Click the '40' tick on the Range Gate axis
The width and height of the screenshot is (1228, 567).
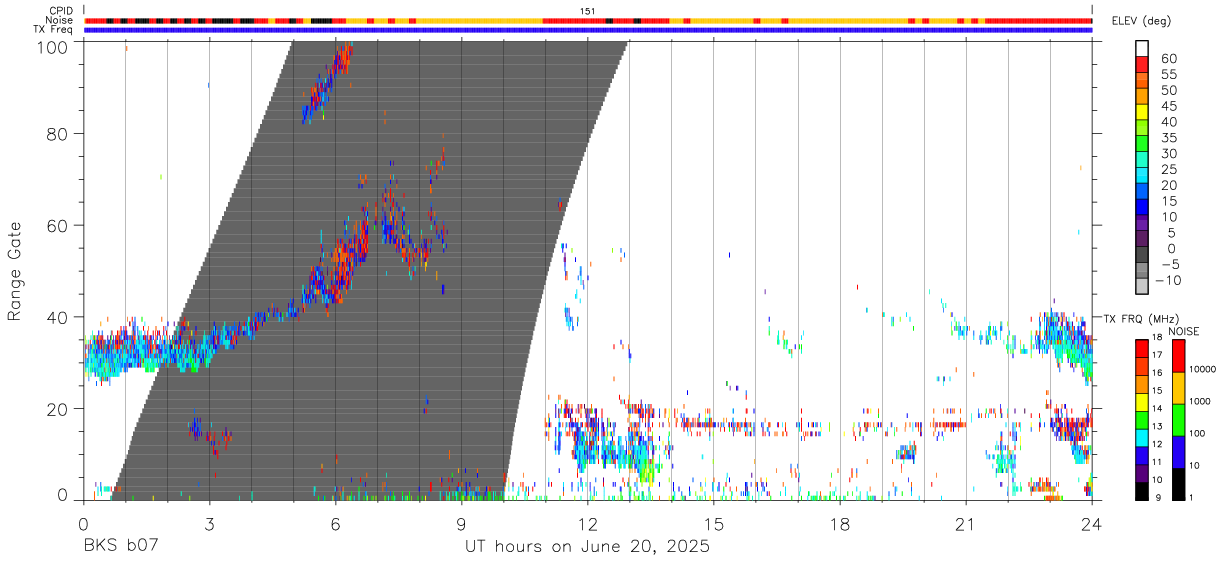coord(59,317)
